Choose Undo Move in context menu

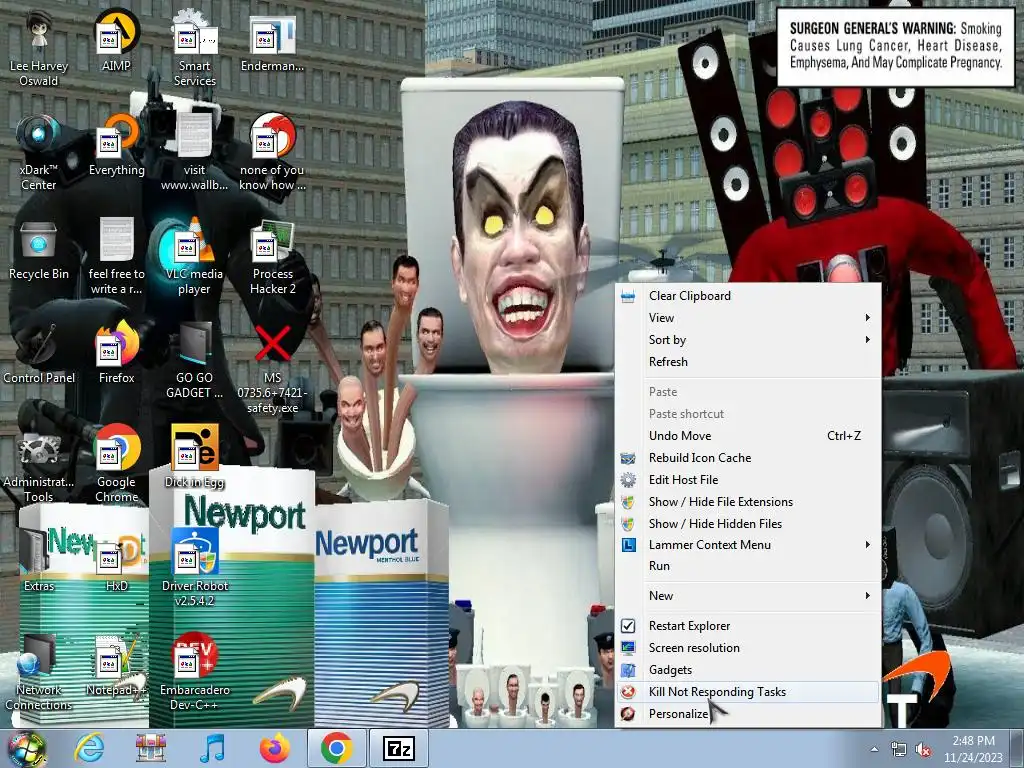(x=748, y=436)
